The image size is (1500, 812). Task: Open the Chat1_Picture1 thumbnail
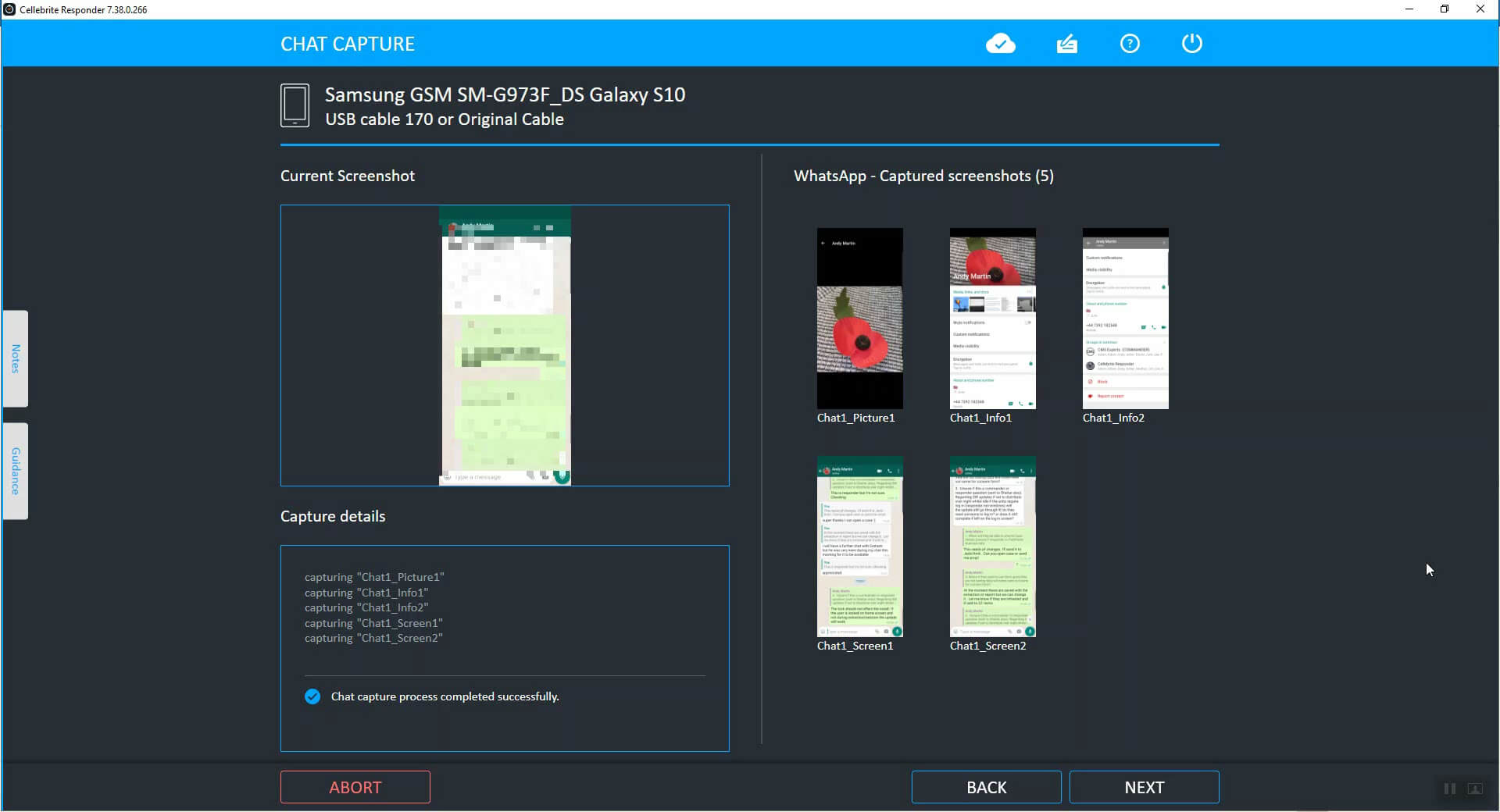(x=859, y=318)
